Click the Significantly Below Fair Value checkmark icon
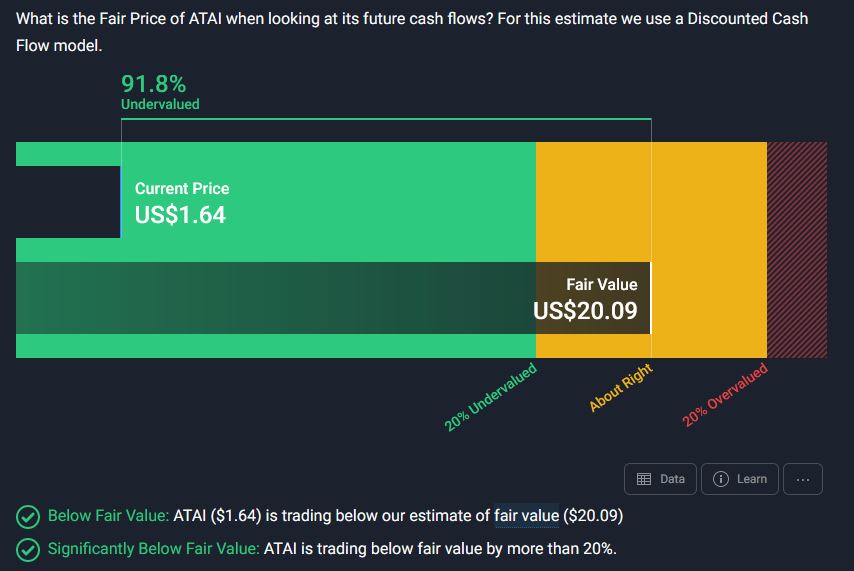The height and width of the screenshot is (571, 854). [x=28, y=549]
